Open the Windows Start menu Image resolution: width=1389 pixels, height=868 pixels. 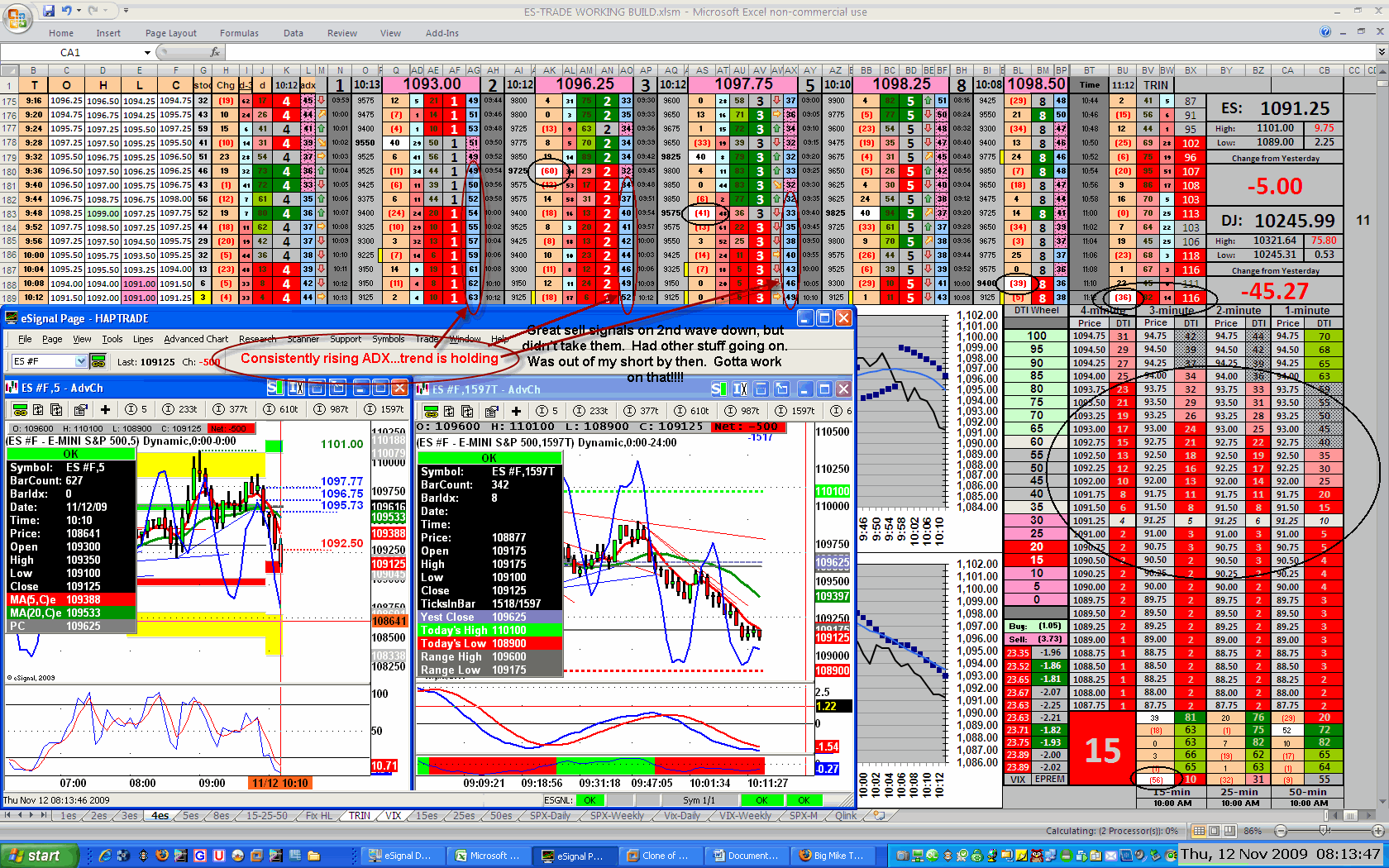click(40, 856)
